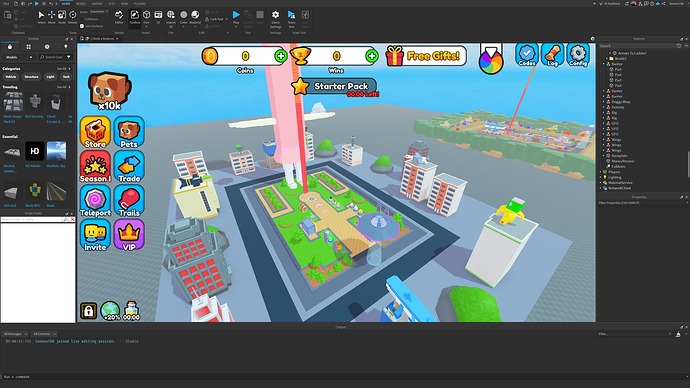Activate the Rotate tool
This screenshot has width=690, height=388.
tap(73, 17)
